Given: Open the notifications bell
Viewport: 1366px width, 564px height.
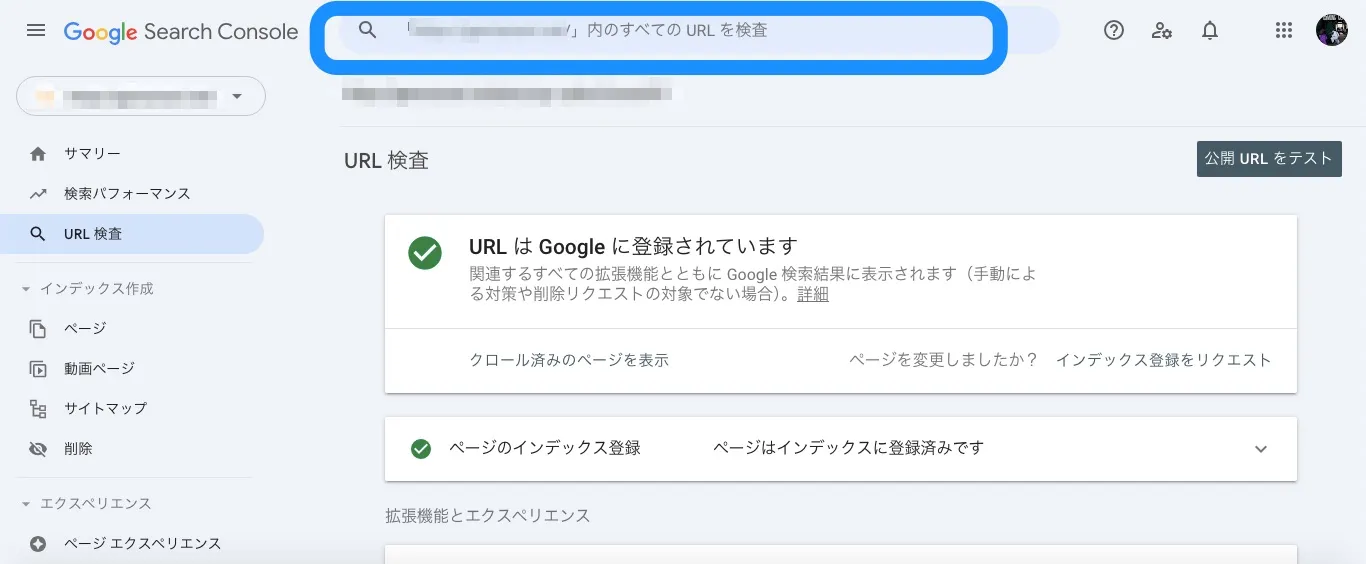Looking at the screenshot, I should [x=1210, y=30].
